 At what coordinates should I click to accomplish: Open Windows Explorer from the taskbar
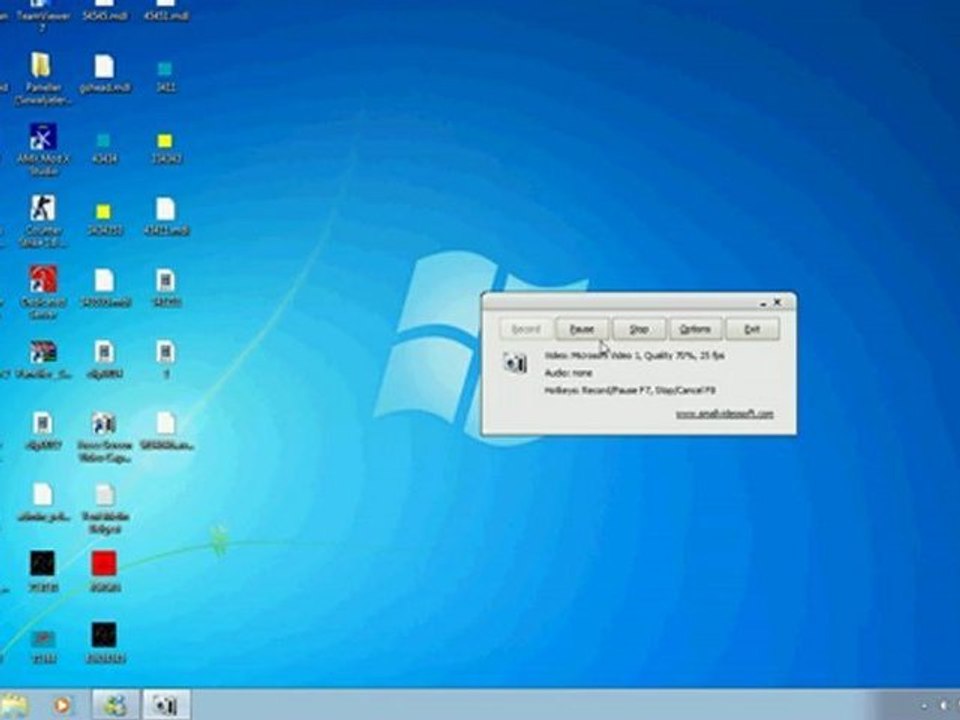[15, 705]
